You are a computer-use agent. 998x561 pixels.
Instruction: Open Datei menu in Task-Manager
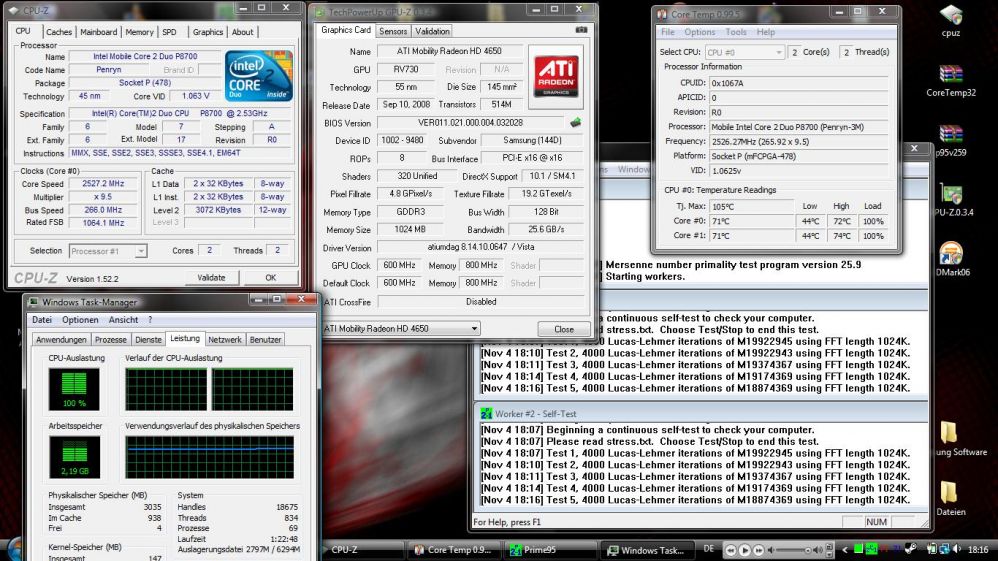42,320
